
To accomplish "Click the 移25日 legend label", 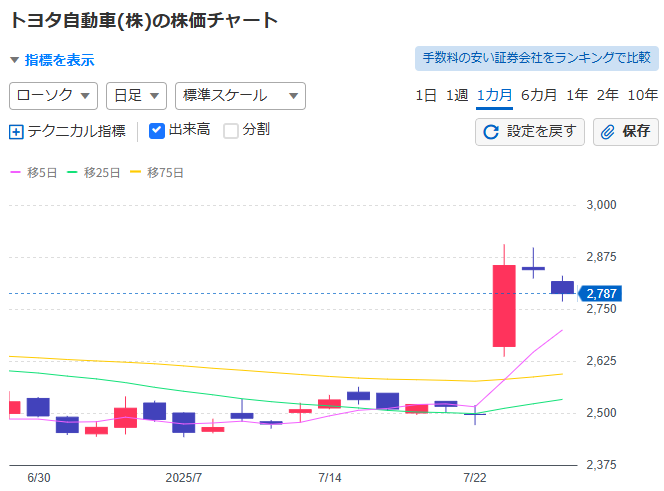I will 102,173.
